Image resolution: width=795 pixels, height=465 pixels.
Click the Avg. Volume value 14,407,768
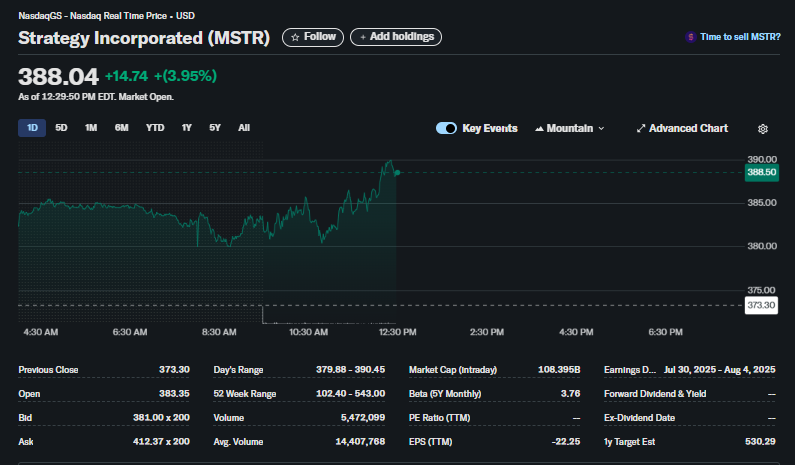(x=360, y=442)
